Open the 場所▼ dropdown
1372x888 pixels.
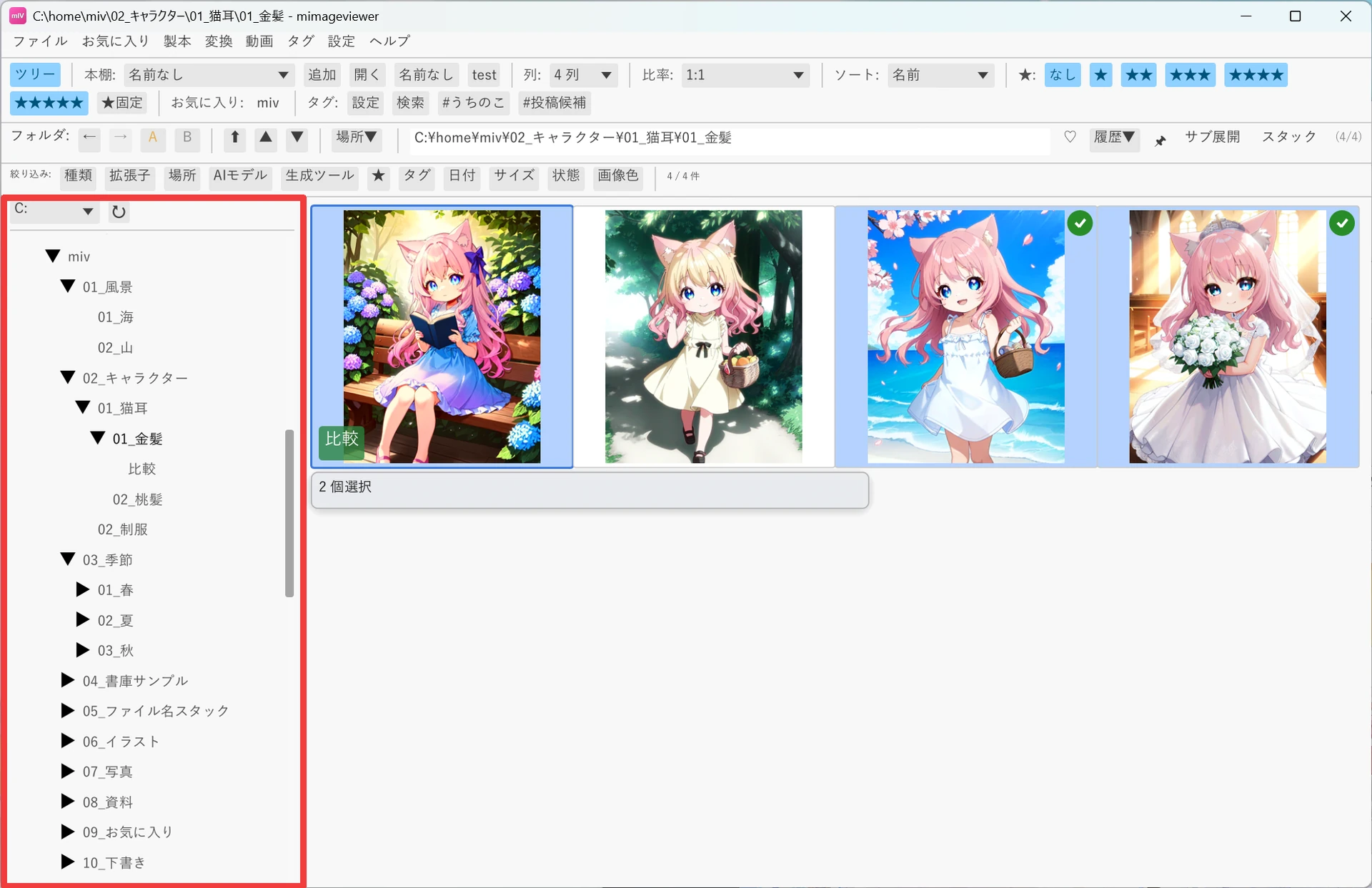point(357,138)
